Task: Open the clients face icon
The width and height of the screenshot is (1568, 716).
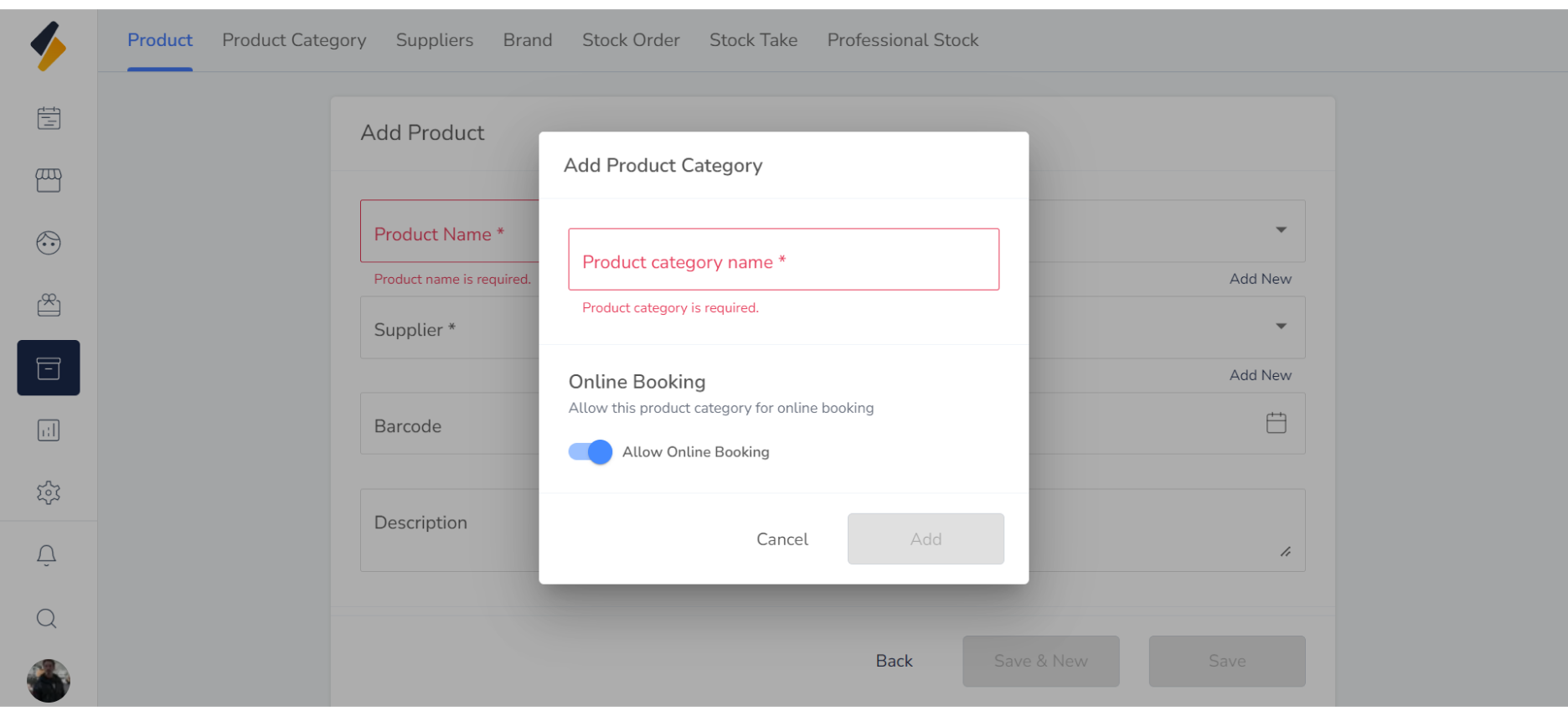Action: (x=49, y=243)
